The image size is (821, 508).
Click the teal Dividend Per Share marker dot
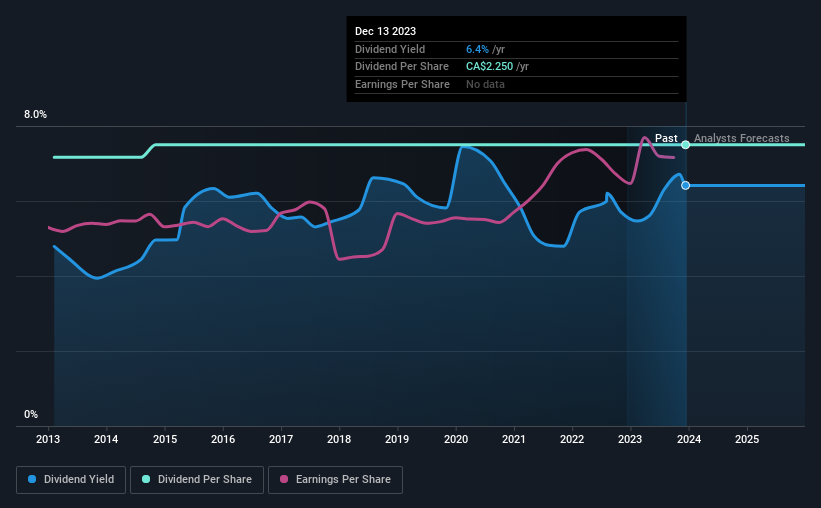685,145
